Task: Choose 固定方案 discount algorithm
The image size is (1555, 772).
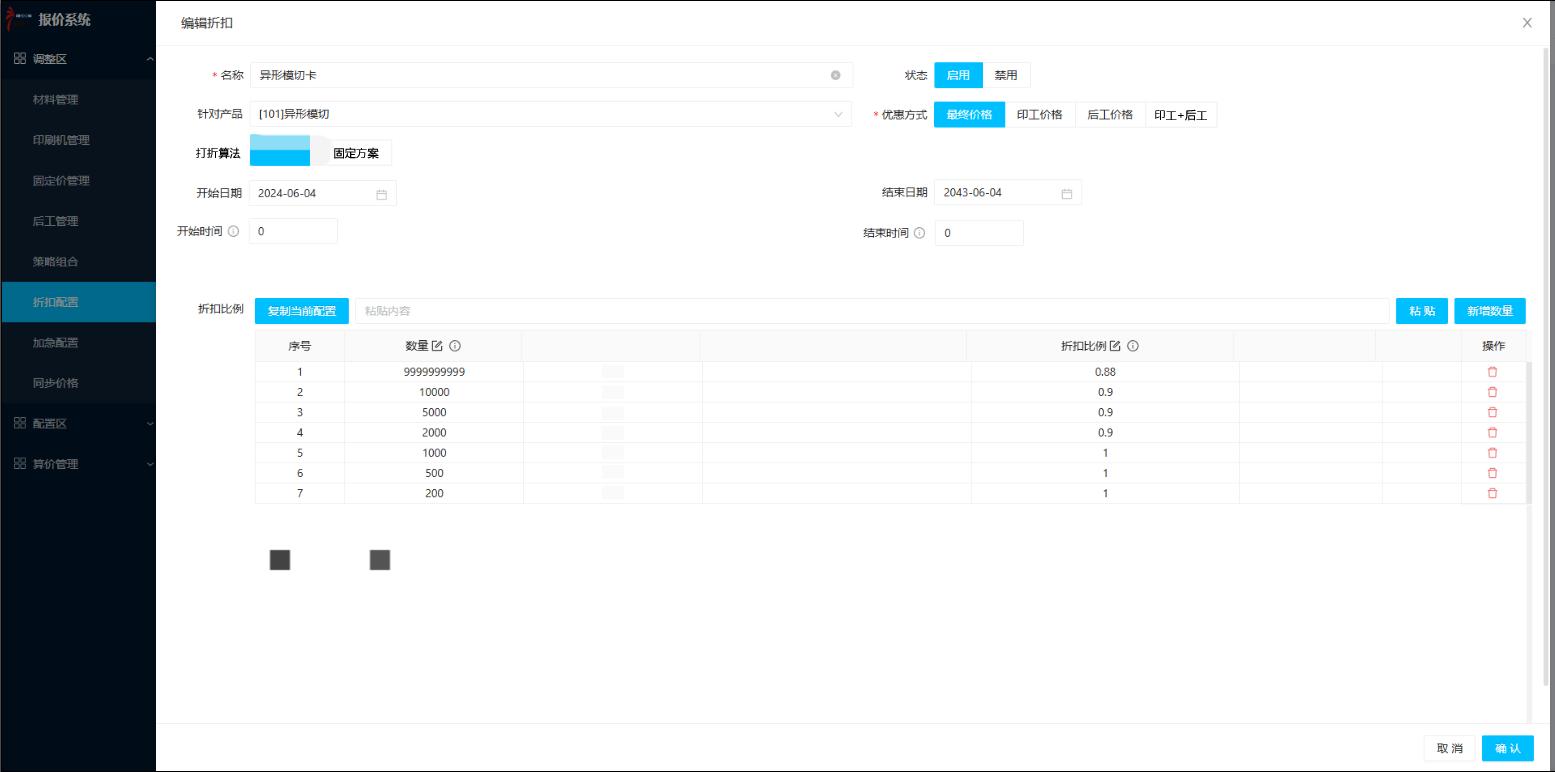Action: (x=355, y=153)
